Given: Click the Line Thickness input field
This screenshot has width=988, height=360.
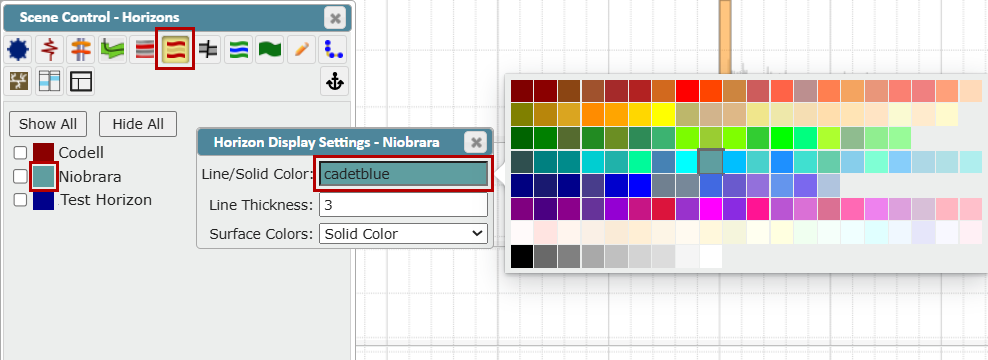Looking at the screenshot, I should [403, 205].
